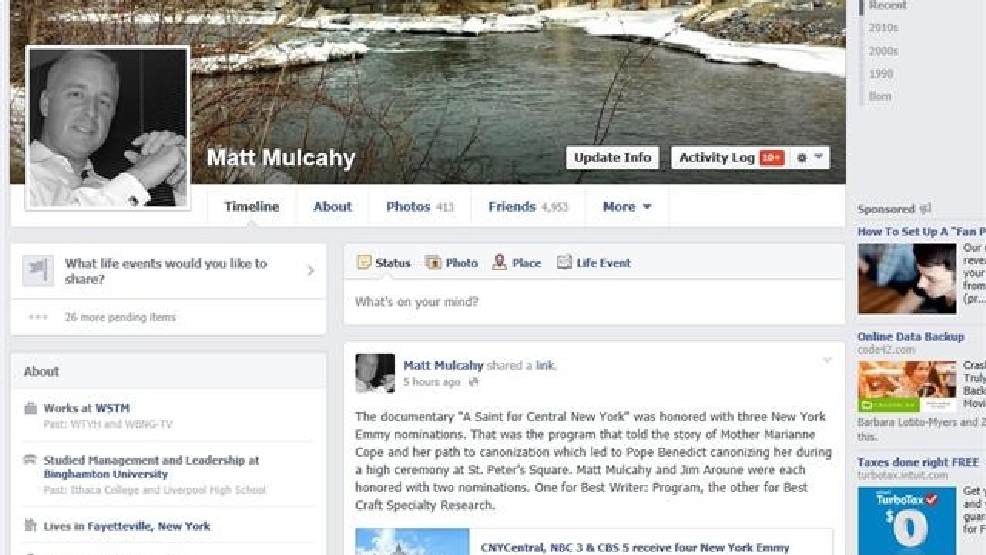Image resolution: width=986 pixels, height=555 pixels.
Task: Click the Update Info button
Action: click(x=612, y=157)
